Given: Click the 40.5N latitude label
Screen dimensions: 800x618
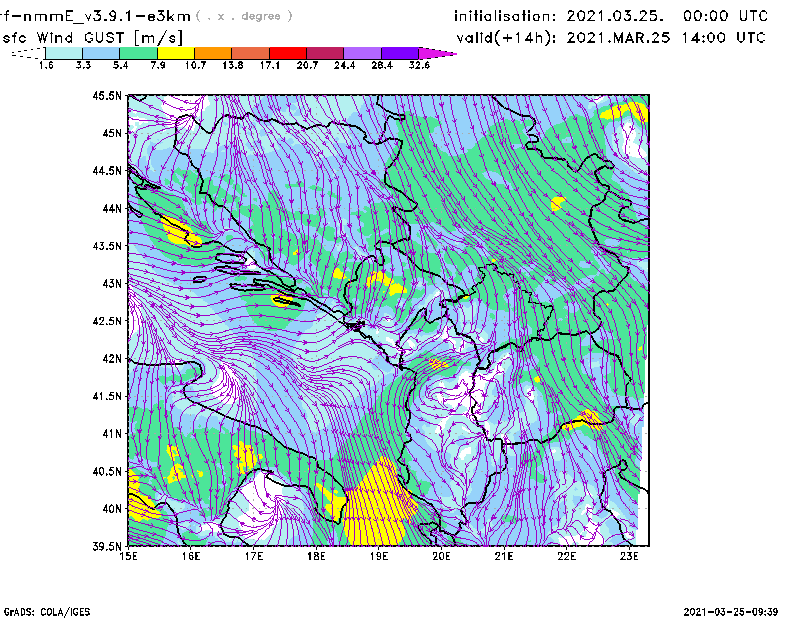Looking at the screenshot, I should click(107, 472).
